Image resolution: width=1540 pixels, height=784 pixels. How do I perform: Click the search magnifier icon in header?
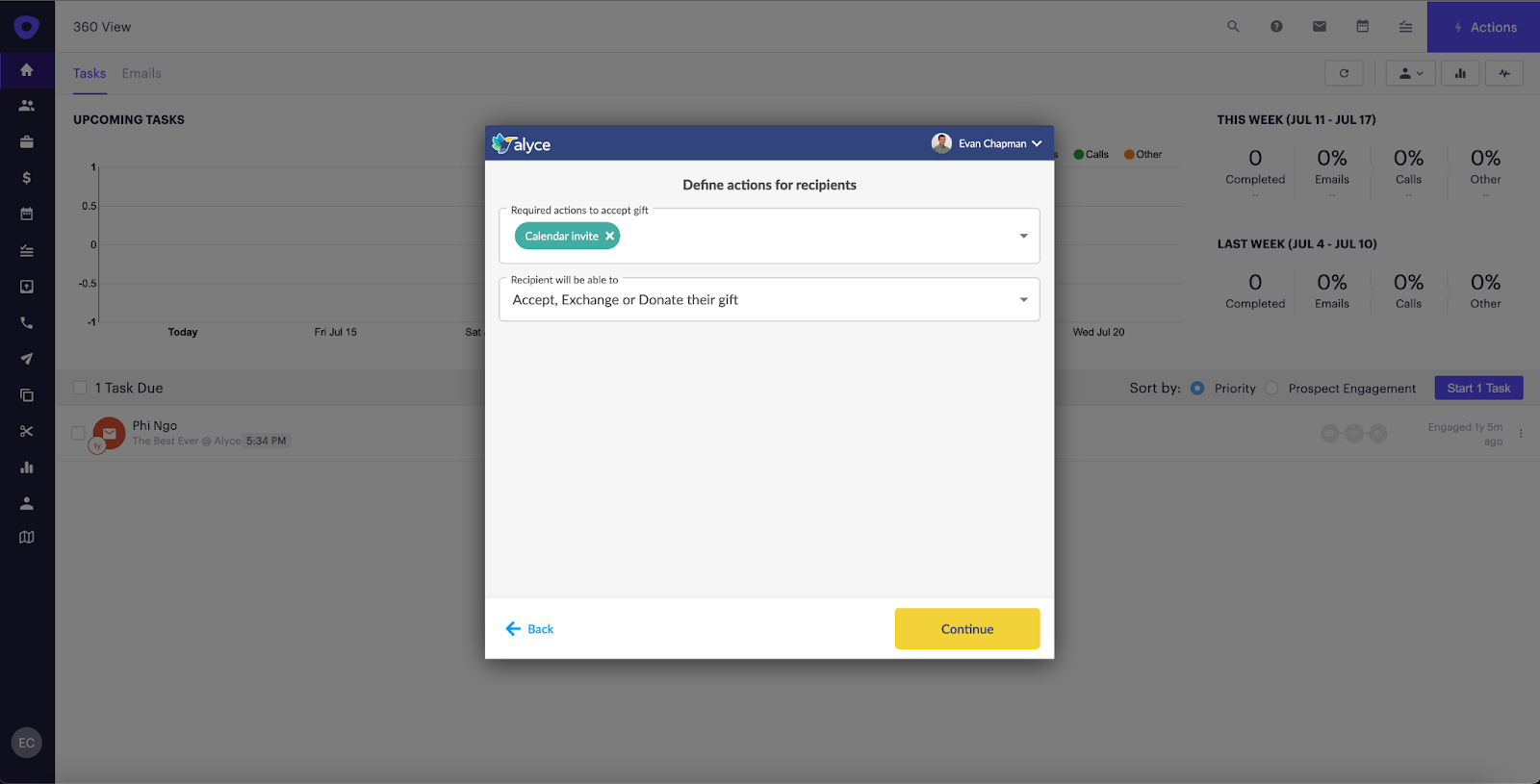point(1233,27)
